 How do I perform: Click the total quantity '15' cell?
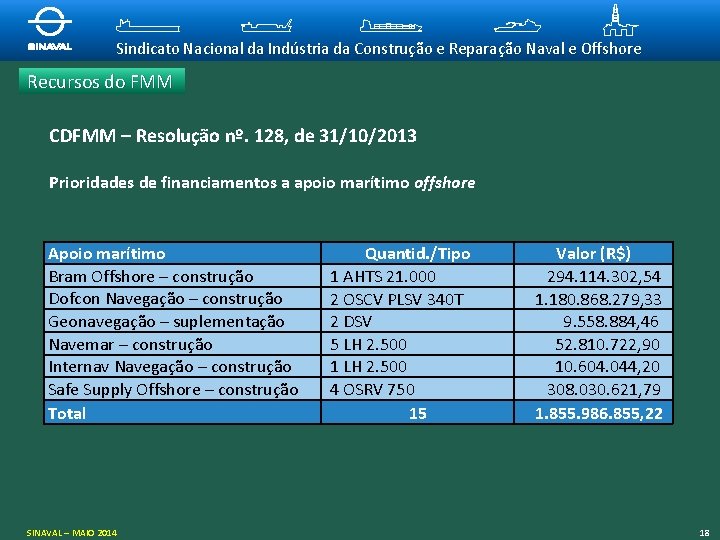417,413
